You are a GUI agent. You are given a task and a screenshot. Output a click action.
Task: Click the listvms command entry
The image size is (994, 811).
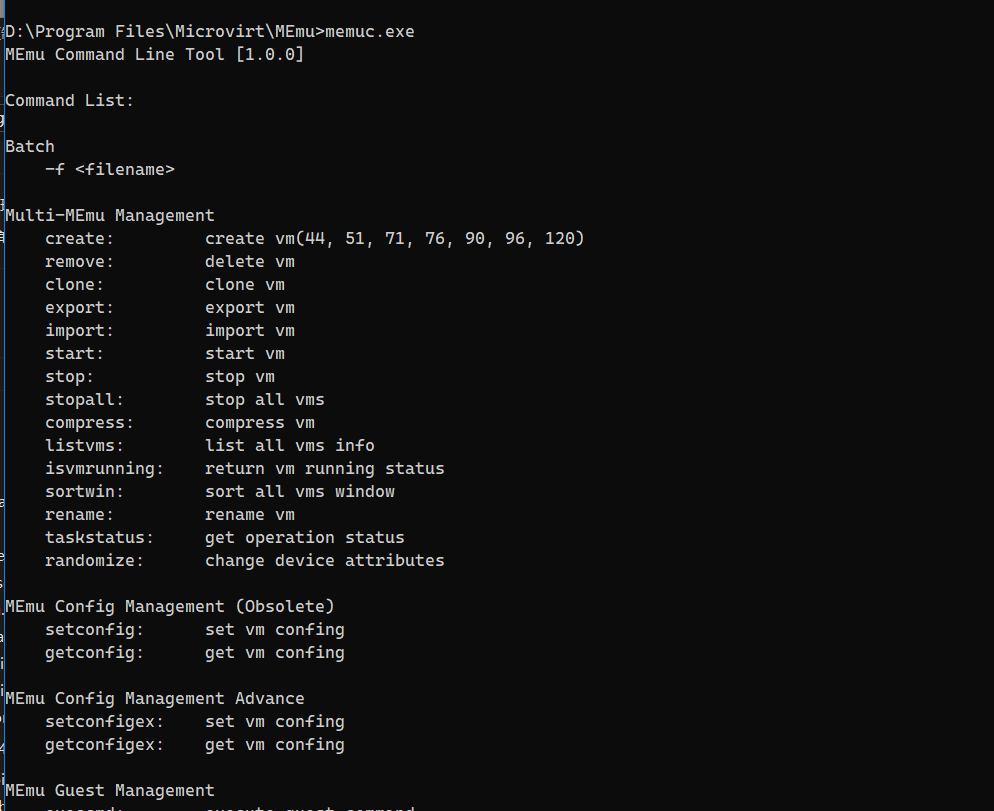coord(85,445)
